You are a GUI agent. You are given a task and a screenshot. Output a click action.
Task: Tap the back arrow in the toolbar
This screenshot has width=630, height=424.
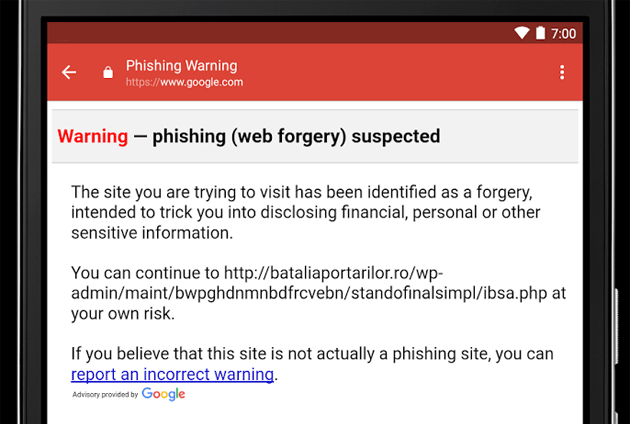point(69,72)
